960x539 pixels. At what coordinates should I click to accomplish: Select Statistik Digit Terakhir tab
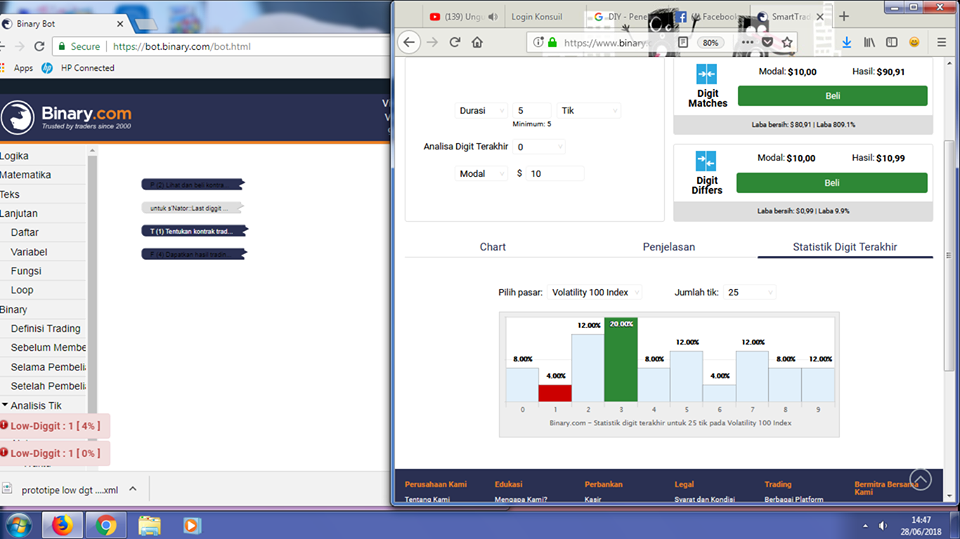click(845, 247)
